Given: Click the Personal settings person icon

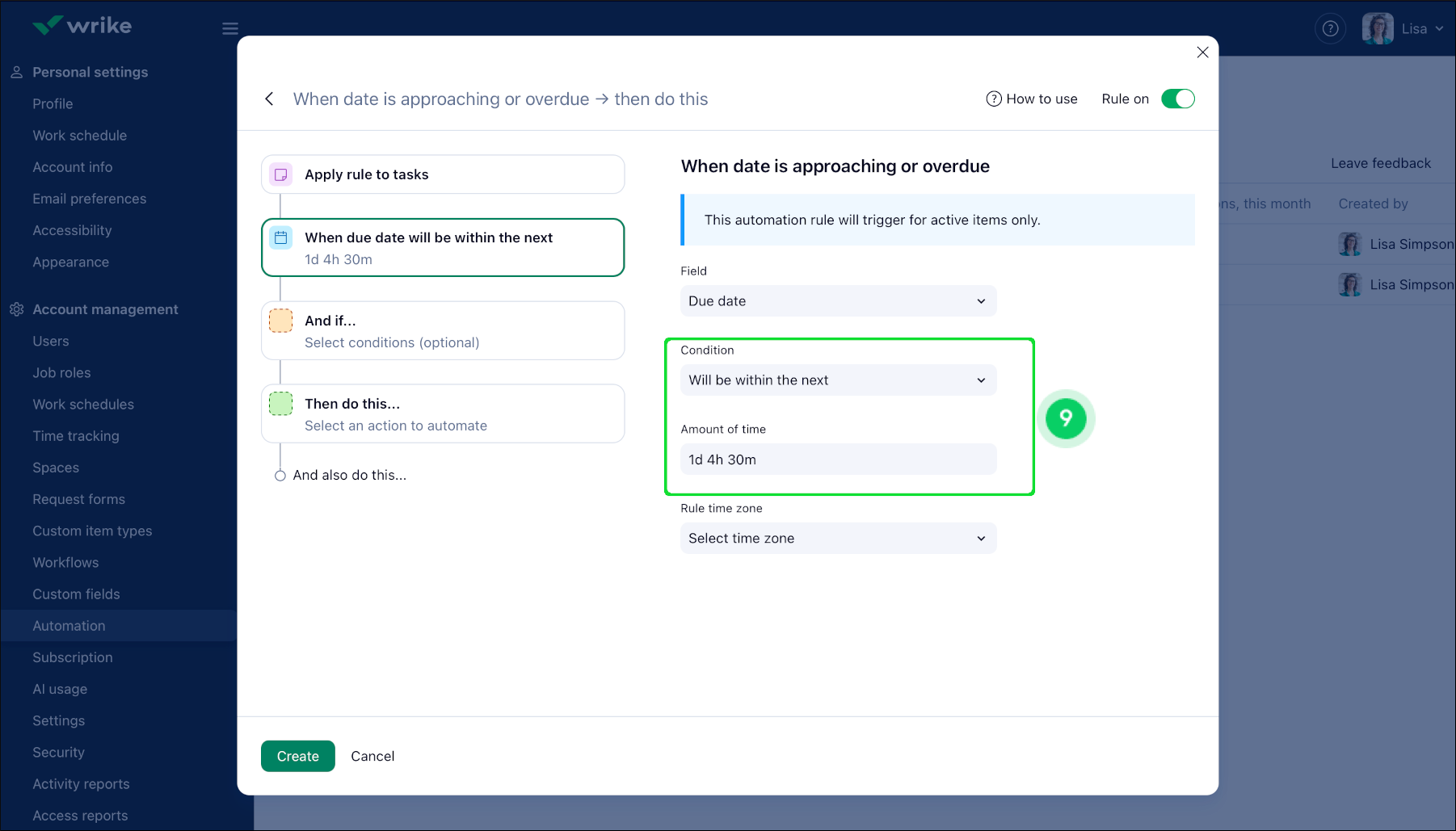Looking at the screenshot, I should click(x=16, y=72).
